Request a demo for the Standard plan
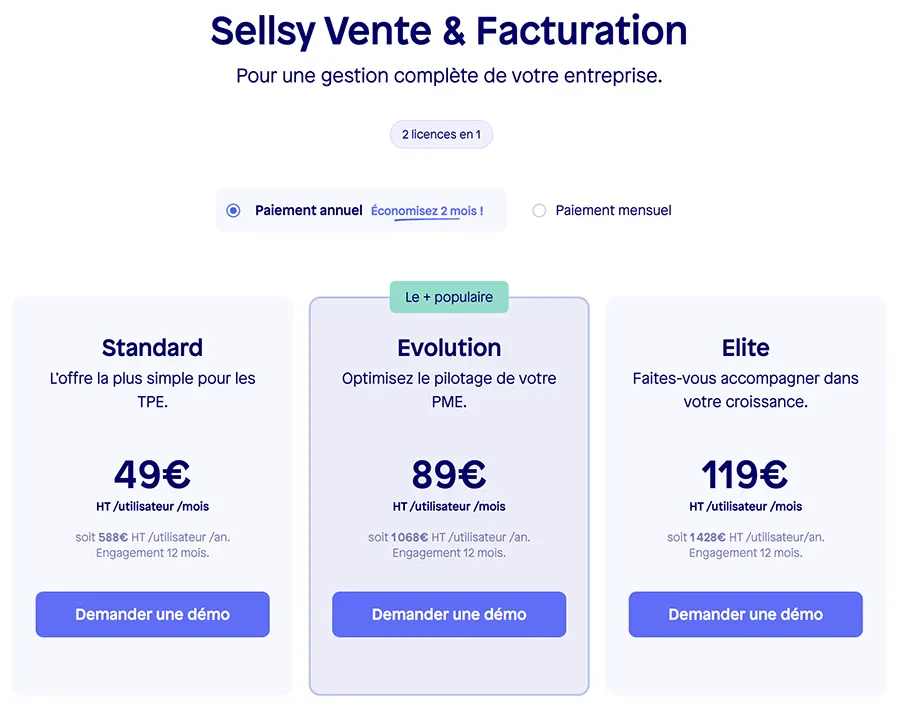 click(x=152, y=614)
